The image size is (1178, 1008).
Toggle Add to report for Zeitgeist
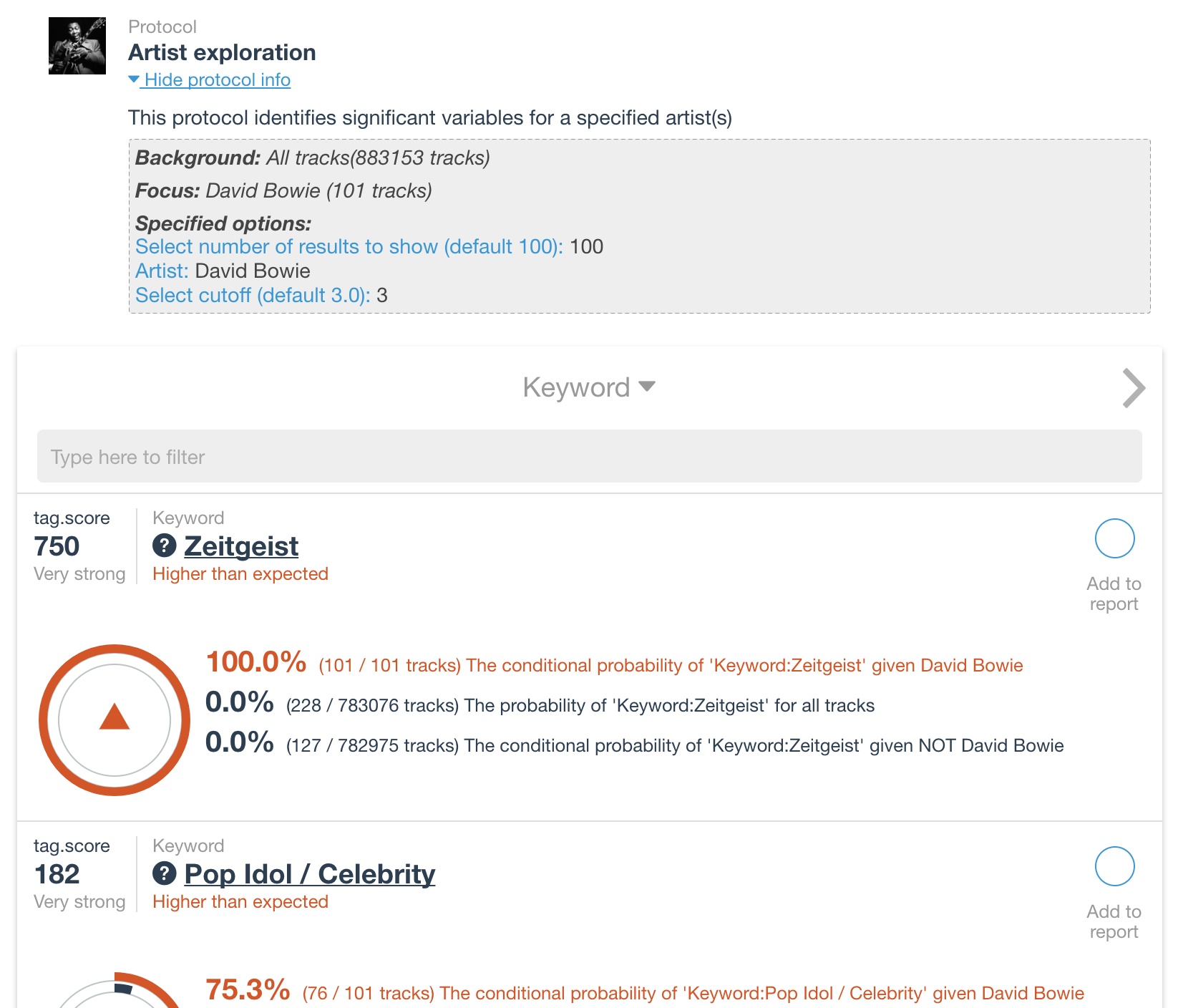click(x=1114, y=539)
